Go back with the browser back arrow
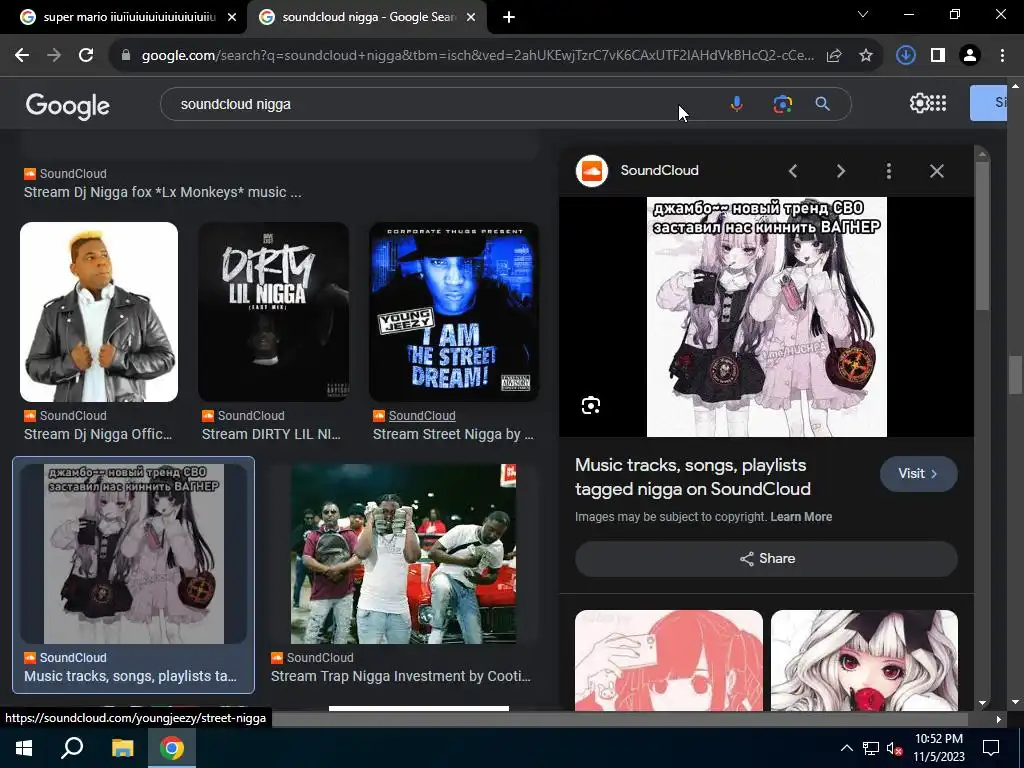Screen dimensions: 1024x768 (x=22, y=56)
